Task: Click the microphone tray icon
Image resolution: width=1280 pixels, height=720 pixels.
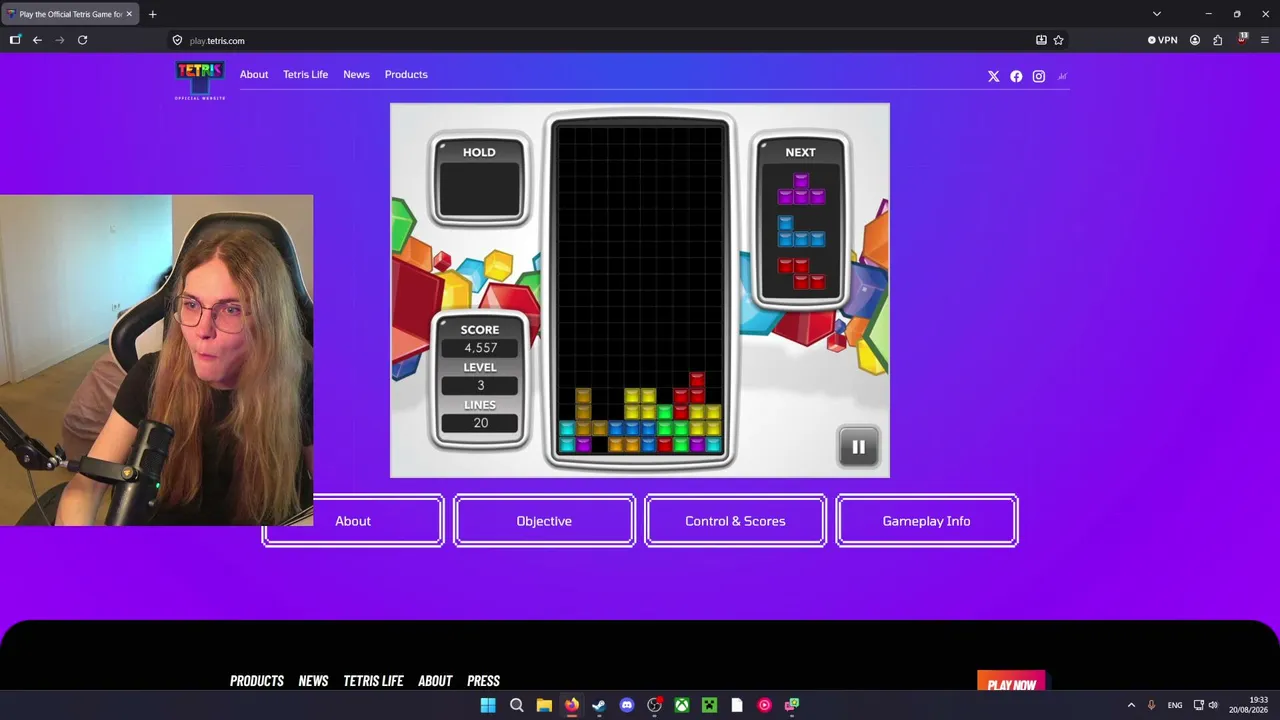Action: [1151, 705]
